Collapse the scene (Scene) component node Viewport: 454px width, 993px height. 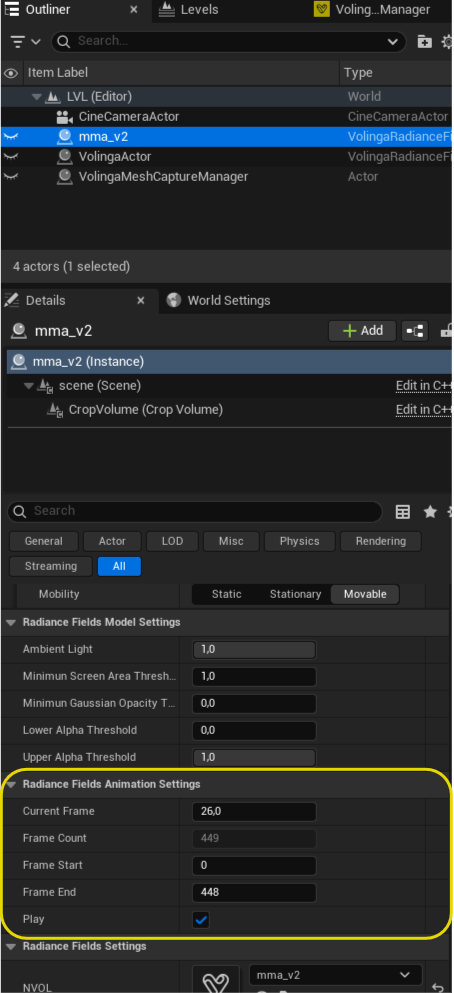point(28,386)
